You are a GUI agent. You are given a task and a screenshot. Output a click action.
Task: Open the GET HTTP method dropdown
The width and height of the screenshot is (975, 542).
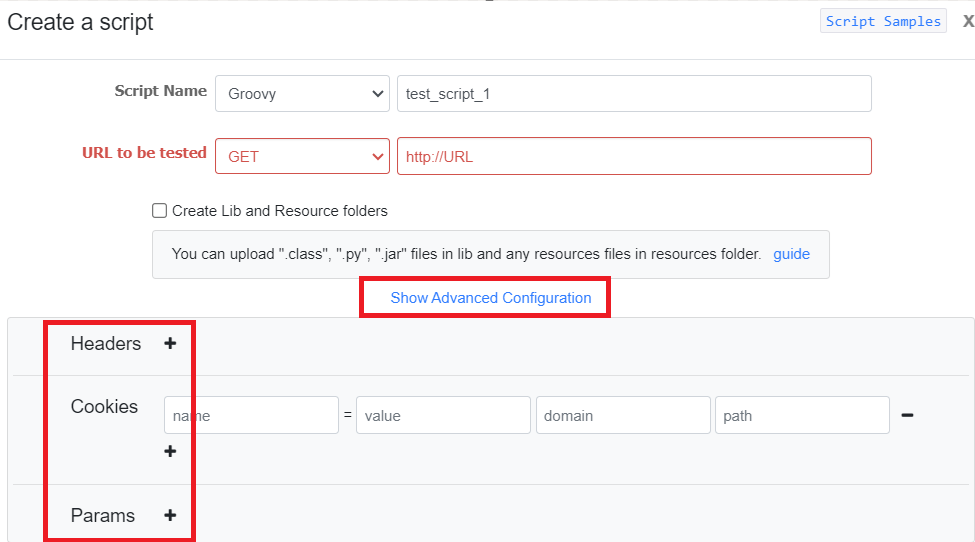point(302,156)
